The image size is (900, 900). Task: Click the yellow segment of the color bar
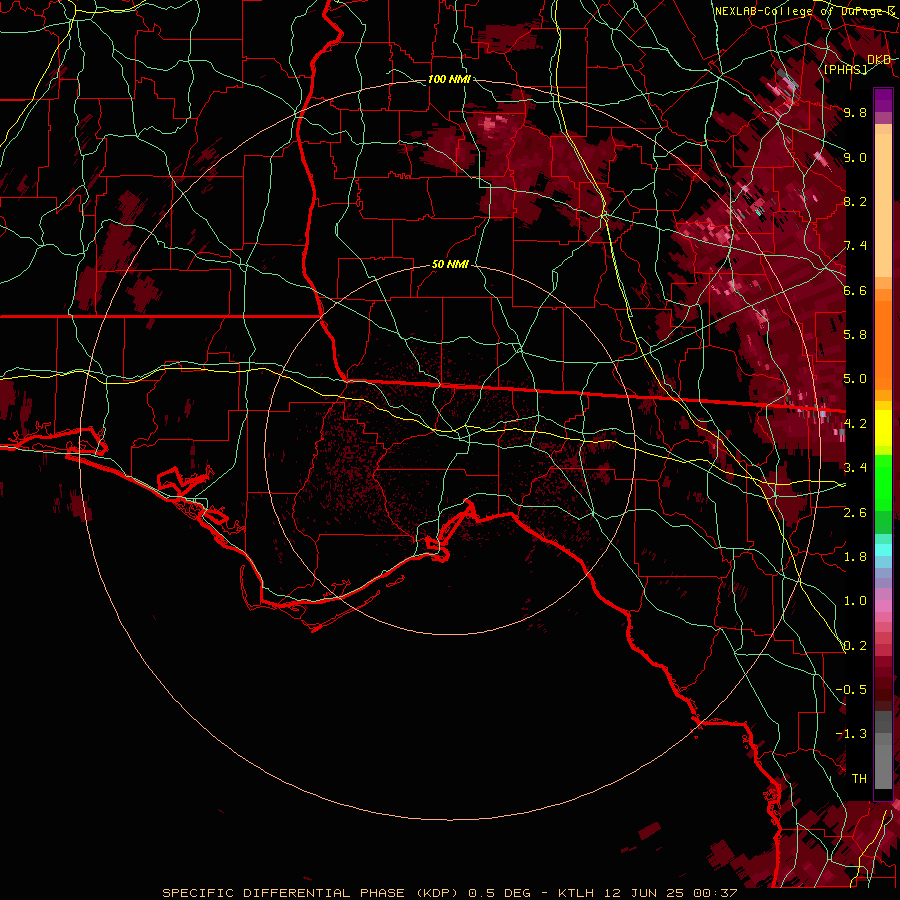883,428
